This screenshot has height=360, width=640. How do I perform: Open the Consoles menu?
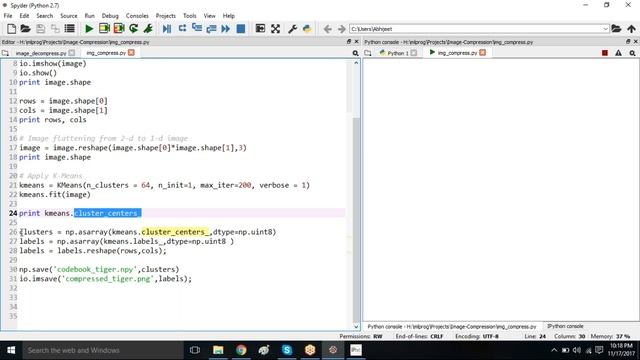[x=137, y=16]
